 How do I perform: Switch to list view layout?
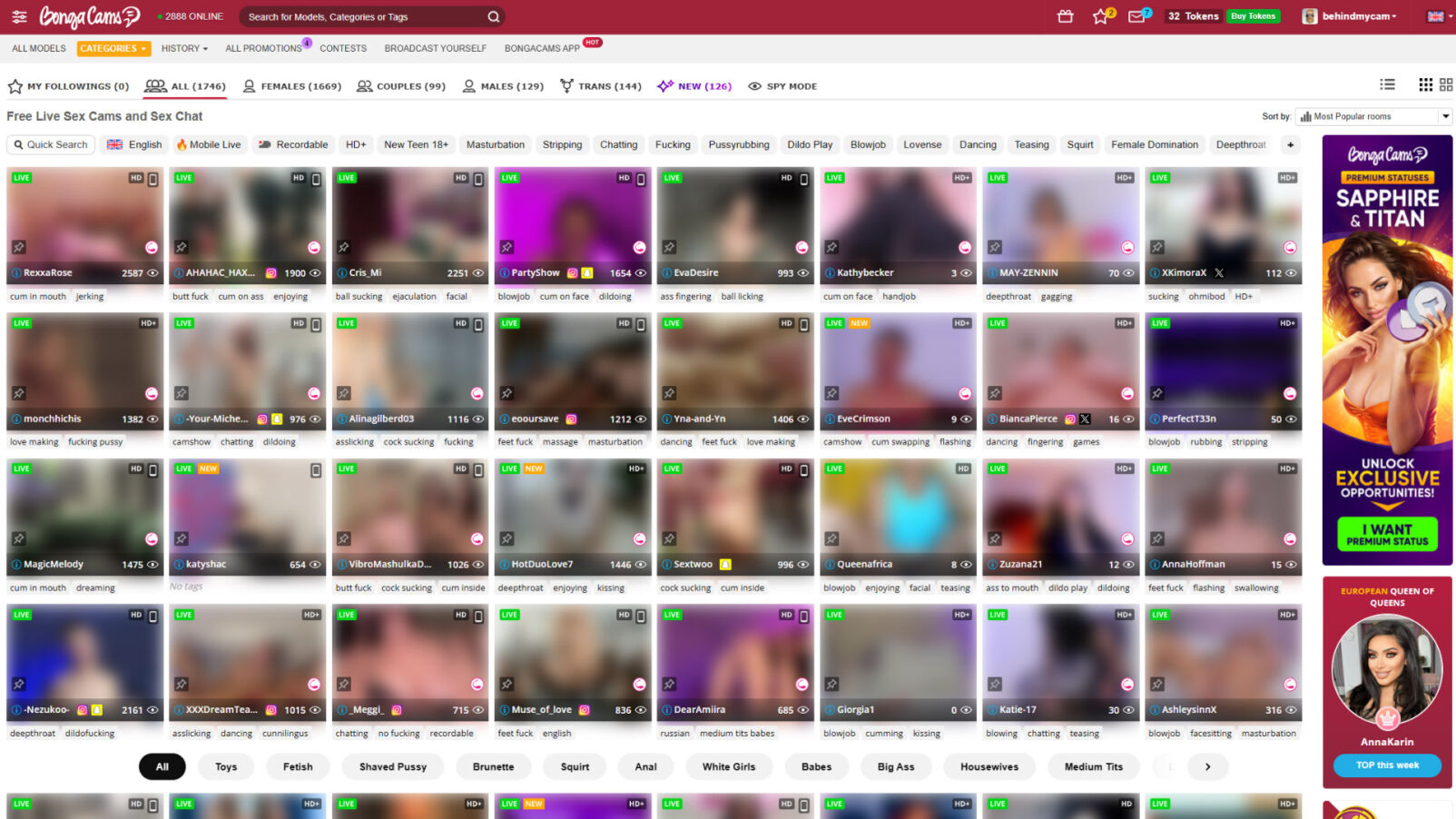tap(1387, 84)
